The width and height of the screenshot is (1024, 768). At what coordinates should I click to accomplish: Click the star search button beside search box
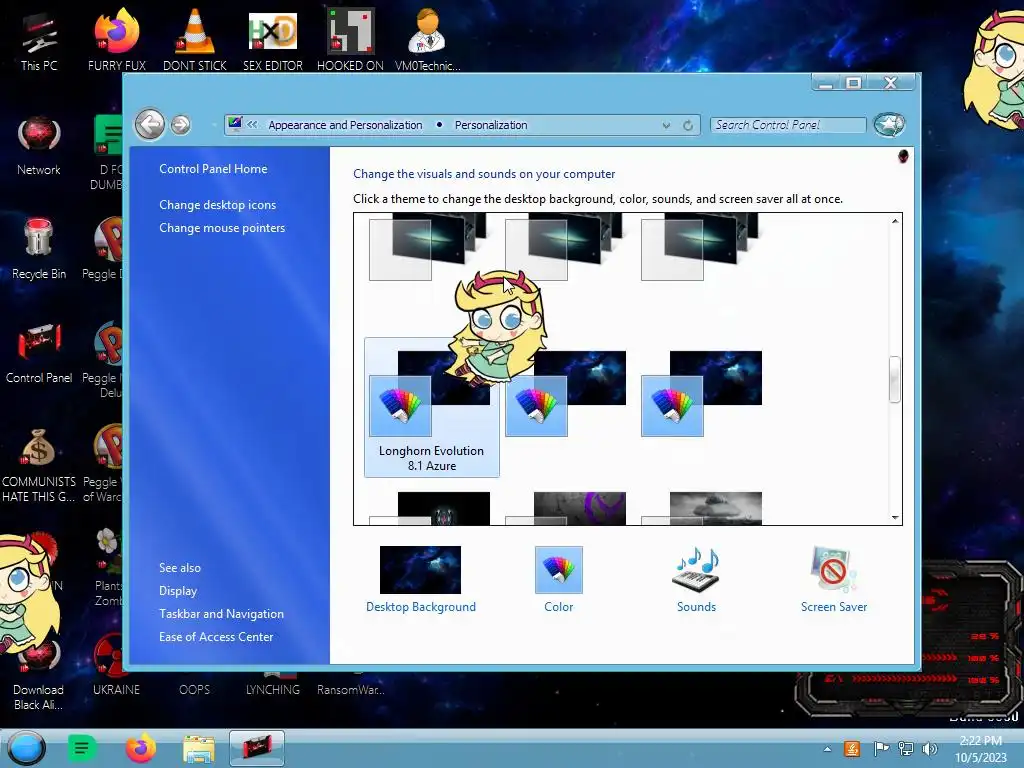889,124
